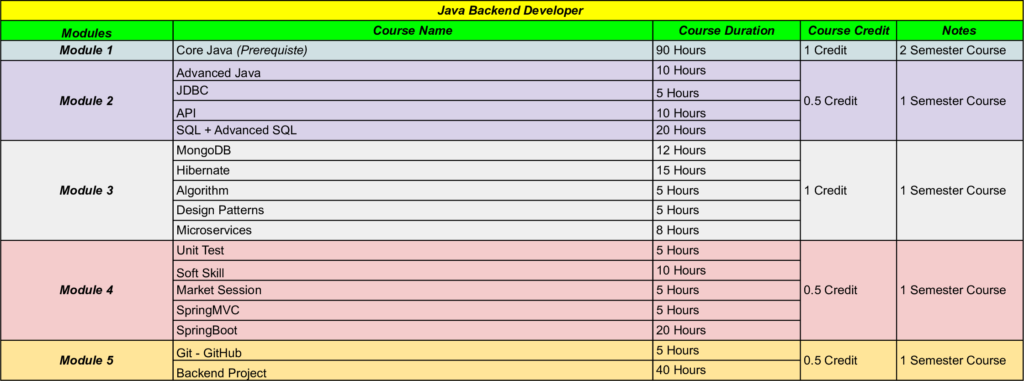
Task: Select Module 5's "1 Semester Course" note
Action: [x=959, y=360]
